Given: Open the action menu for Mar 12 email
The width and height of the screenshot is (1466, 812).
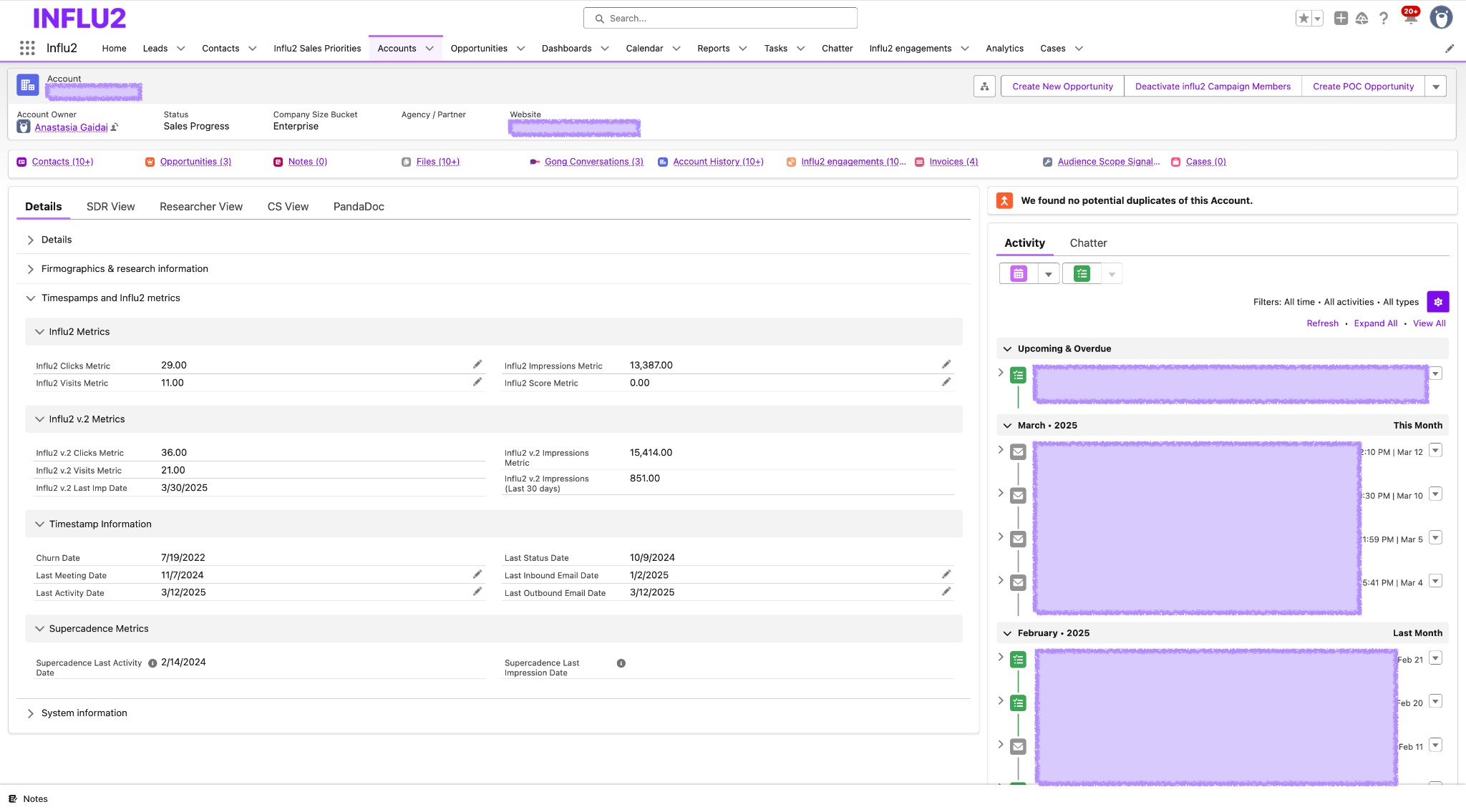Looking at the screenshot, I should coord(1435,451).
